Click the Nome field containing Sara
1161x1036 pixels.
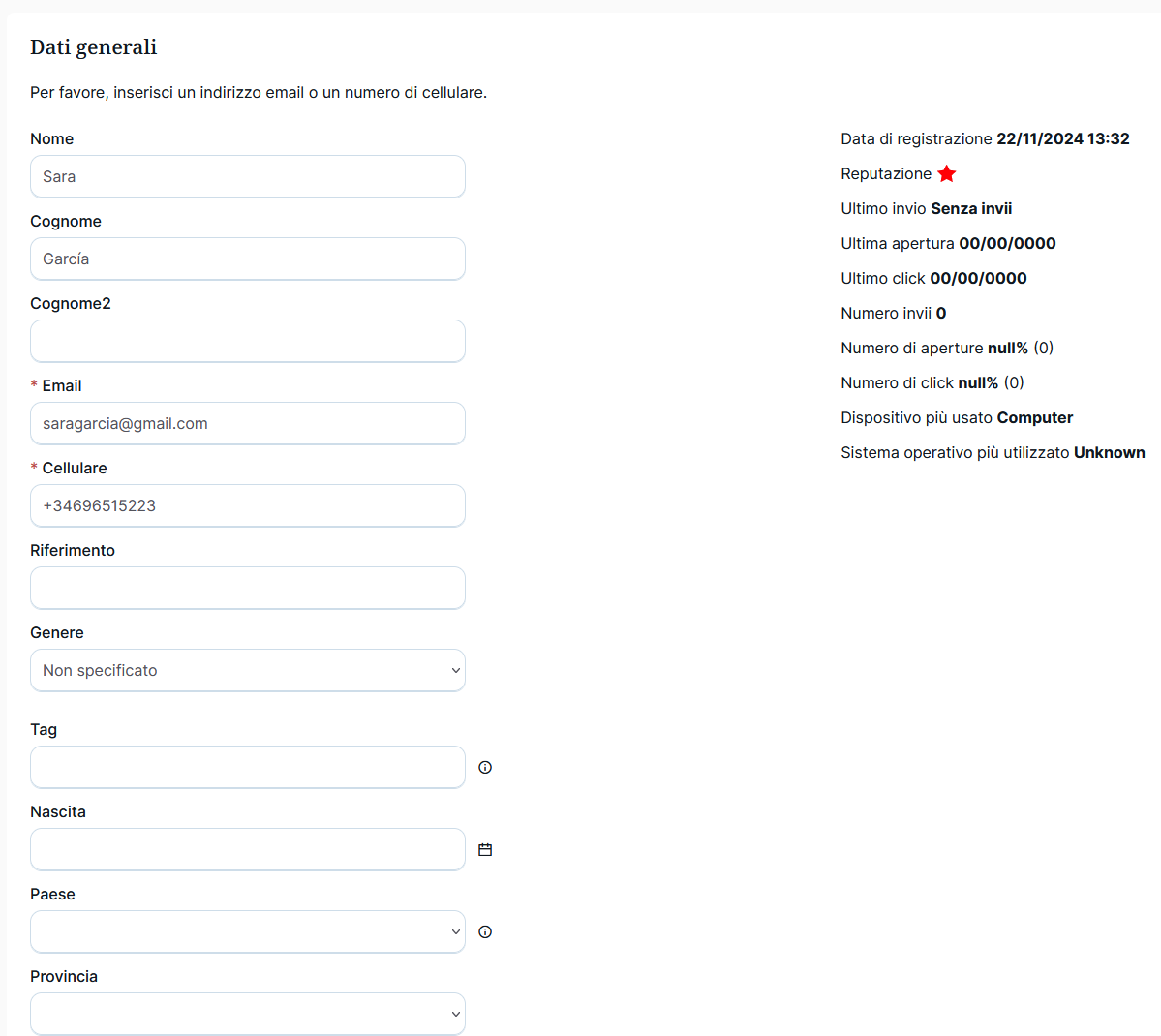(x=247, y=176)
